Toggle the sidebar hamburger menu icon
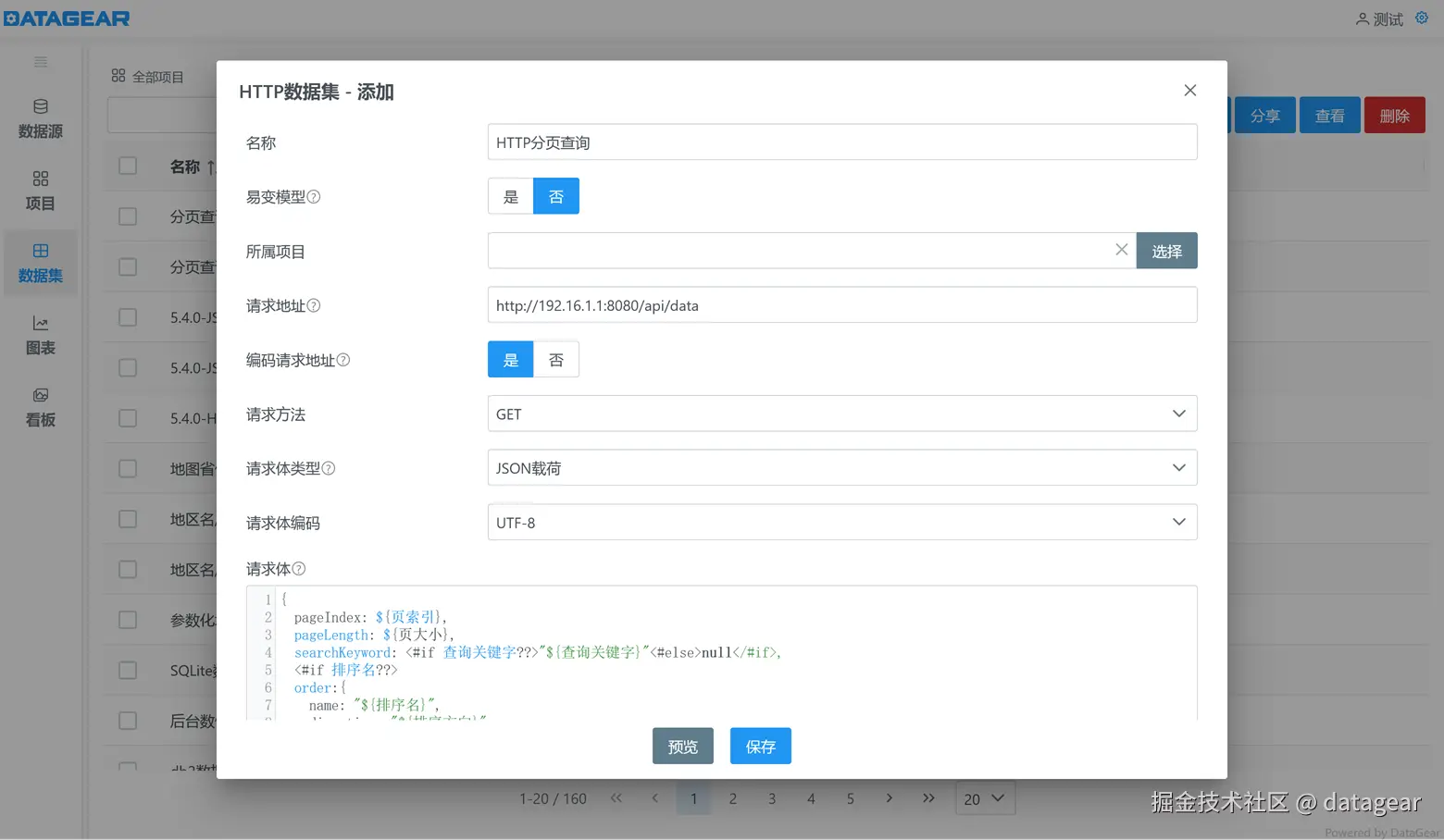 [41, 62]
